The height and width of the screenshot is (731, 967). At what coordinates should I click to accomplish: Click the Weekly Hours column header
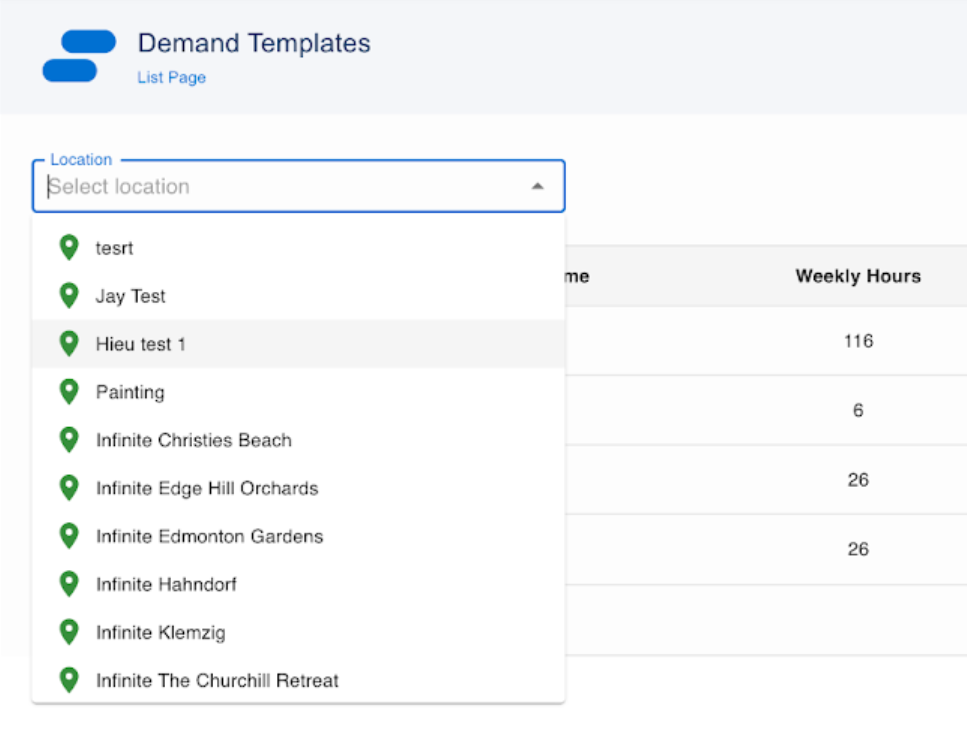coord(857,276)
